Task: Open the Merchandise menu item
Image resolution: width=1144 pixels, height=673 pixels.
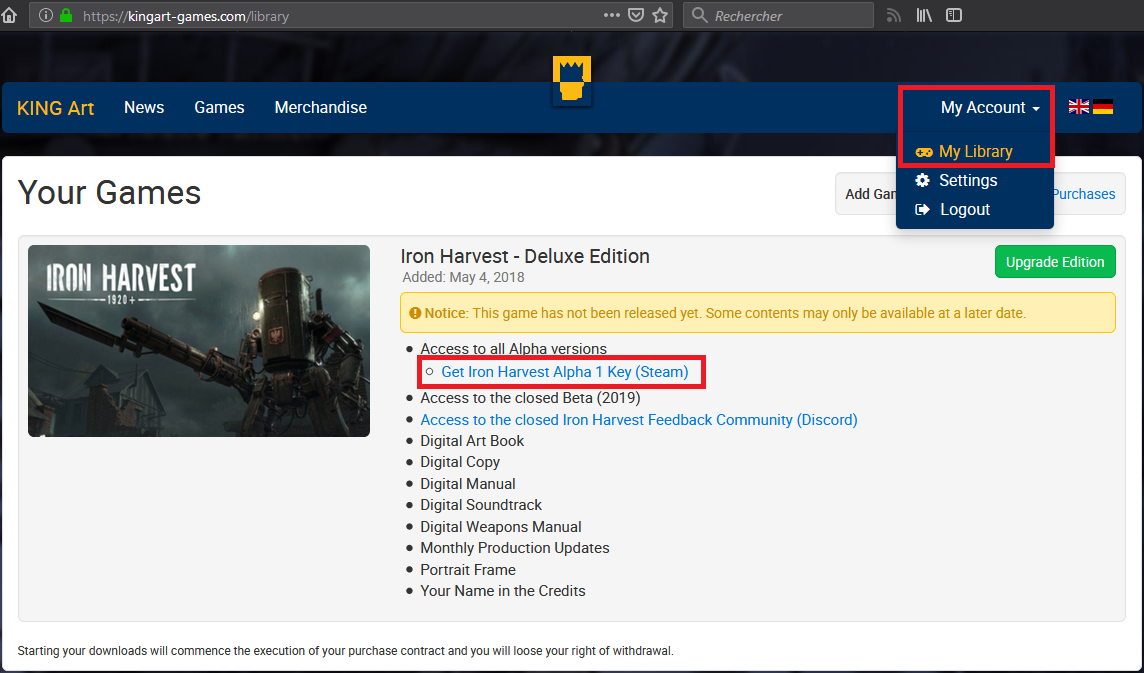Action: [320, 107]
